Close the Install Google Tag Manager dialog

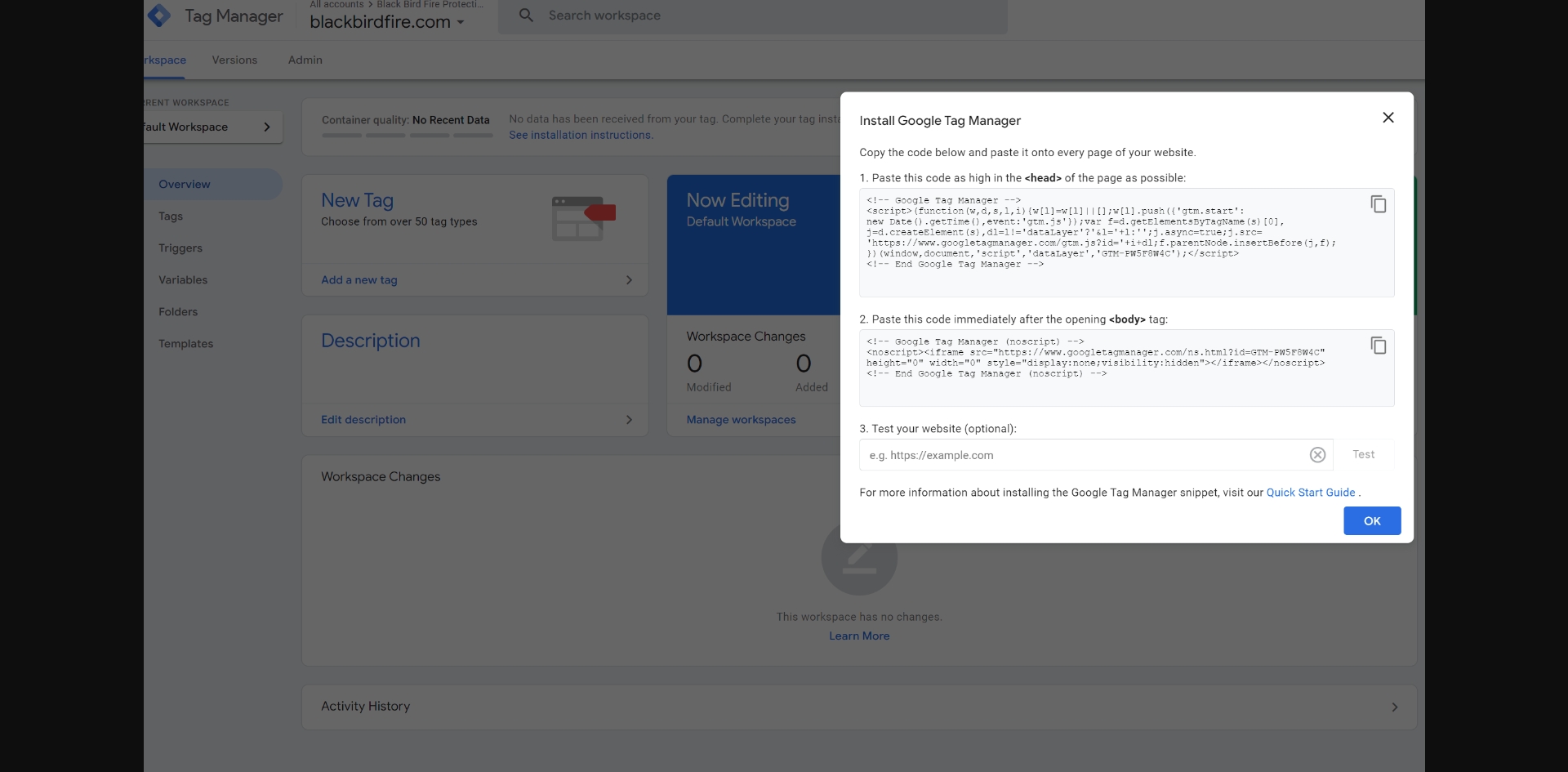pos(1388,118)
